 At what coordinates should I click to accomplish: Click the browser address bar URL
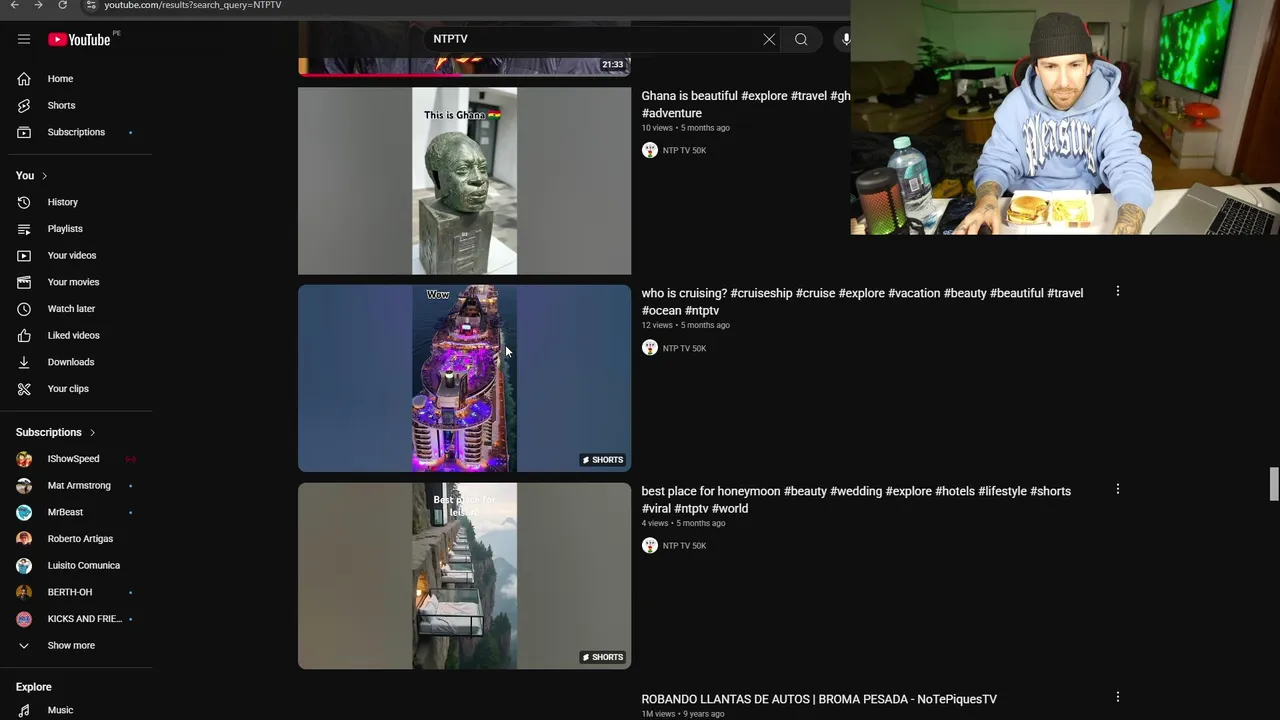[x=192, y=5]
